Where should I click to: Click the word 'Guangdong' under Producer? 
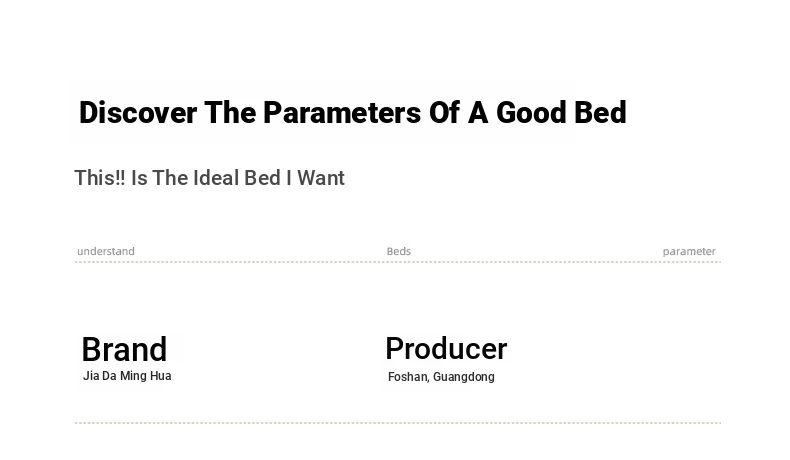pos(464,377)
